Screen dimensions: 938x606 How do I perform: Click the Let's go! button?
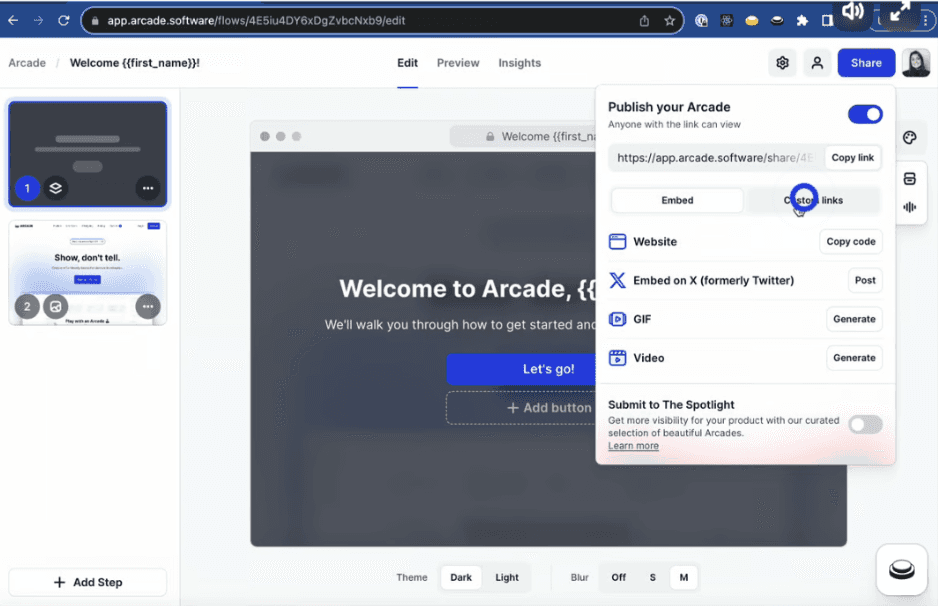[521, 369]
